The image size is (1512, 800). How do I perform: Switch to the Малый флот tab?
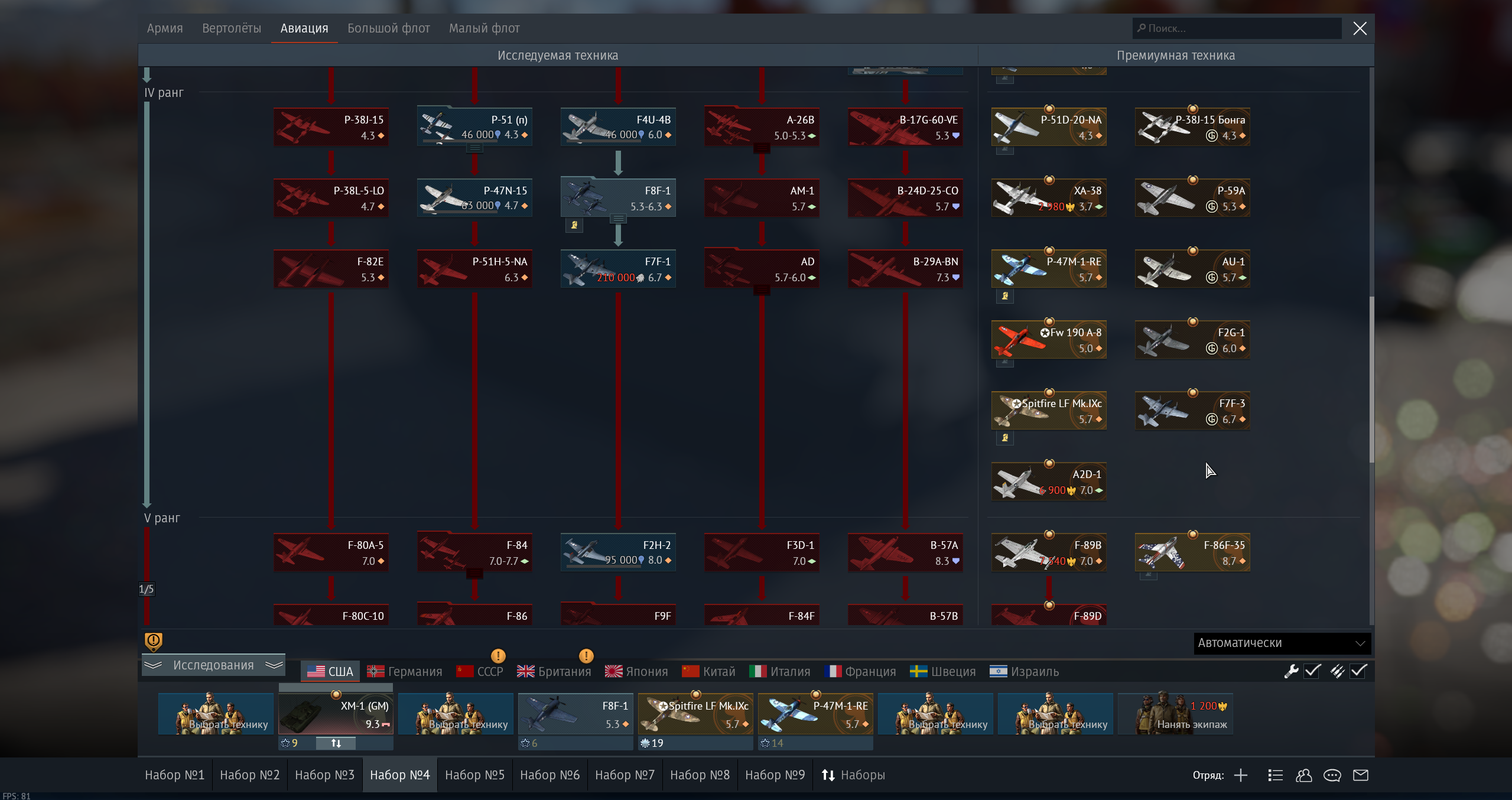(484, 28)
